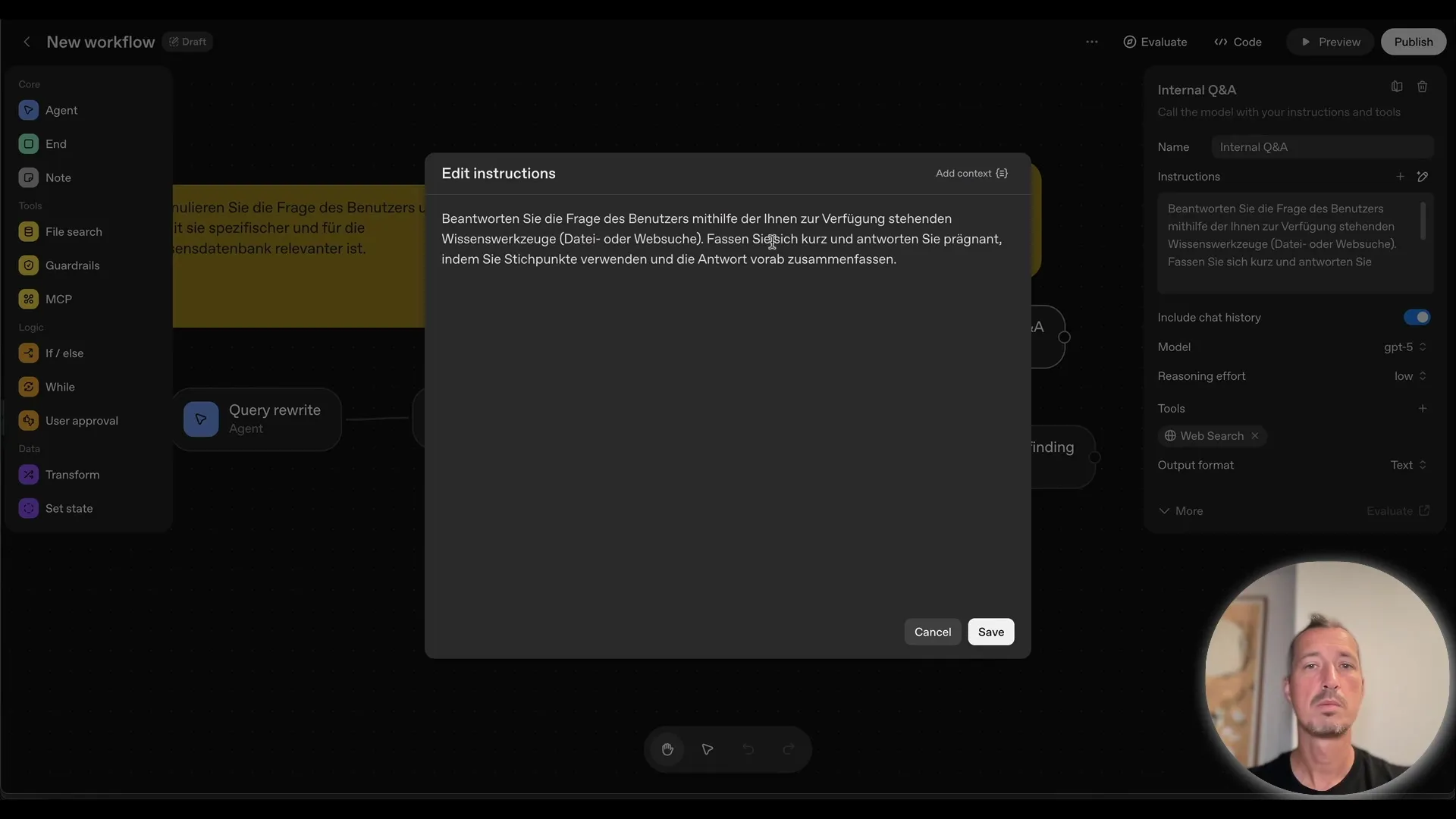
Task: Click the Name field containing Internal Q&A
Action: coord(1323,146)
